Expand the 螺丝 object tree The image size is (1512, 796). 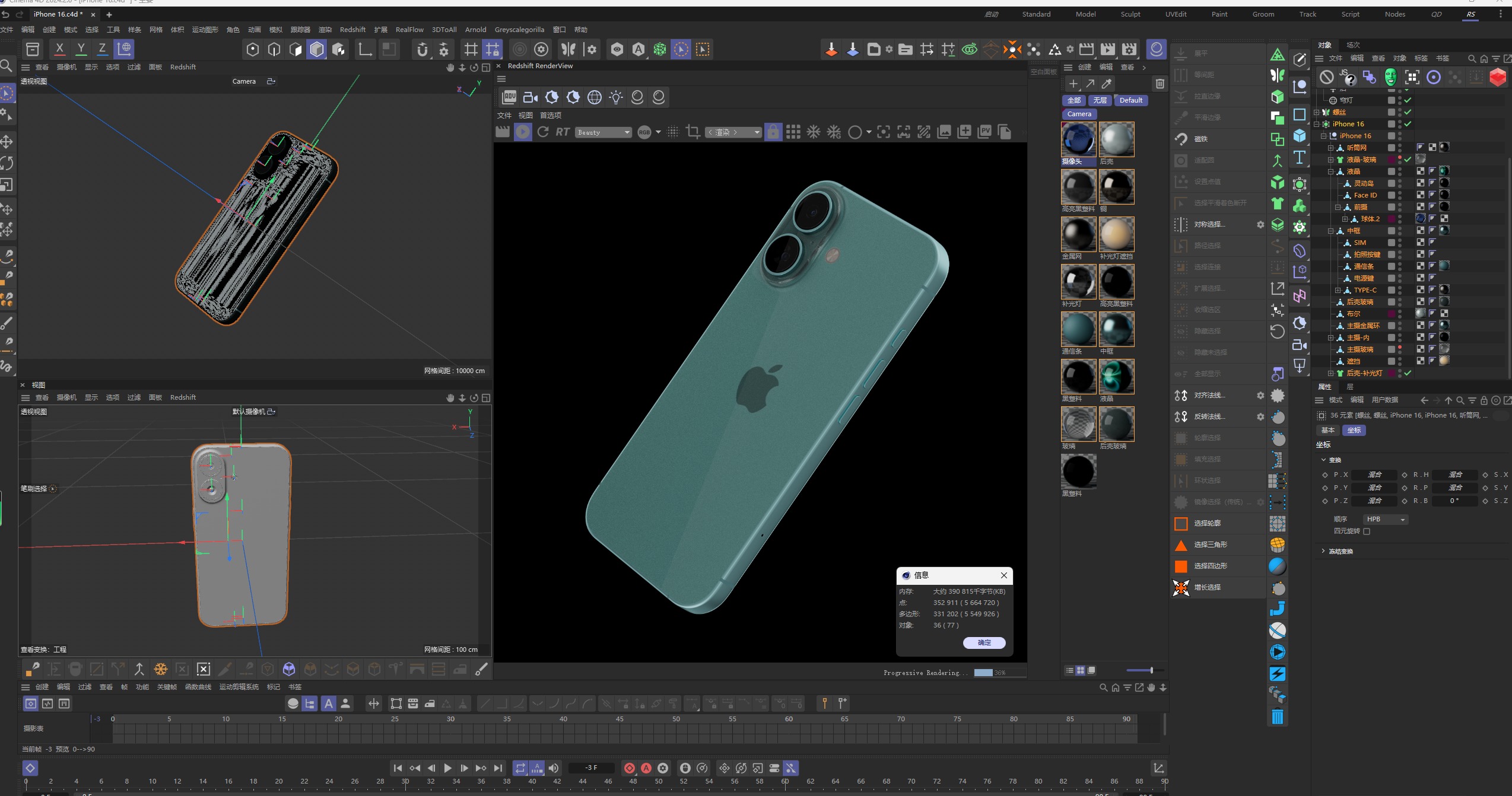(1316, 112)
